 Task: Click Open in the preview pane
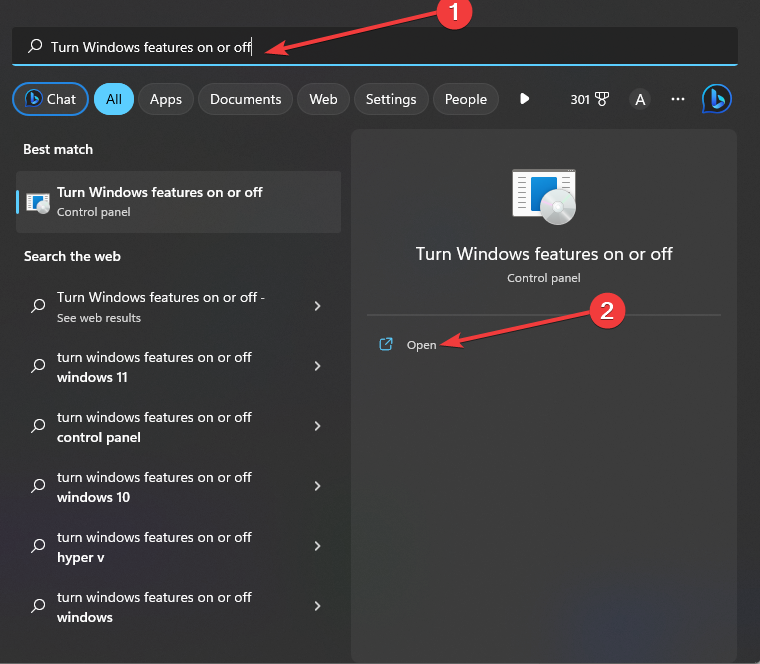(421, 344)
